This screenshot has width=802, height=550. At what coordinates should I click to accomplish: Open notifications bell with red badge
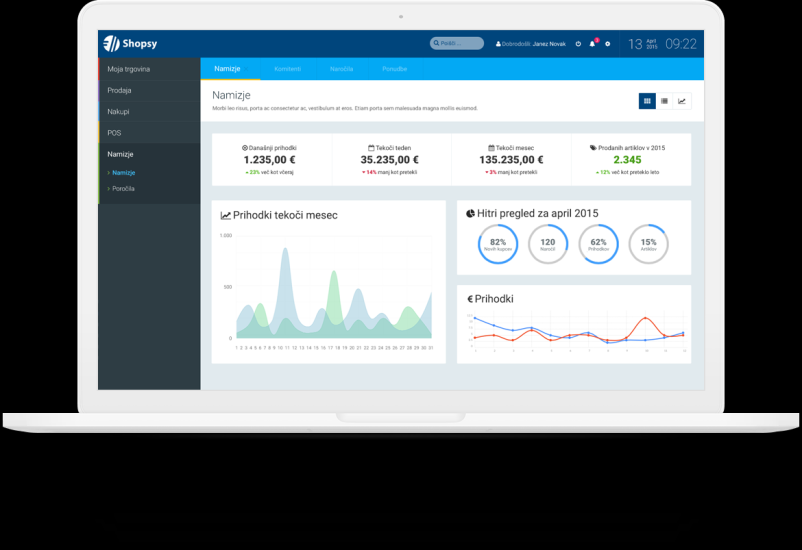click(592, 44)
